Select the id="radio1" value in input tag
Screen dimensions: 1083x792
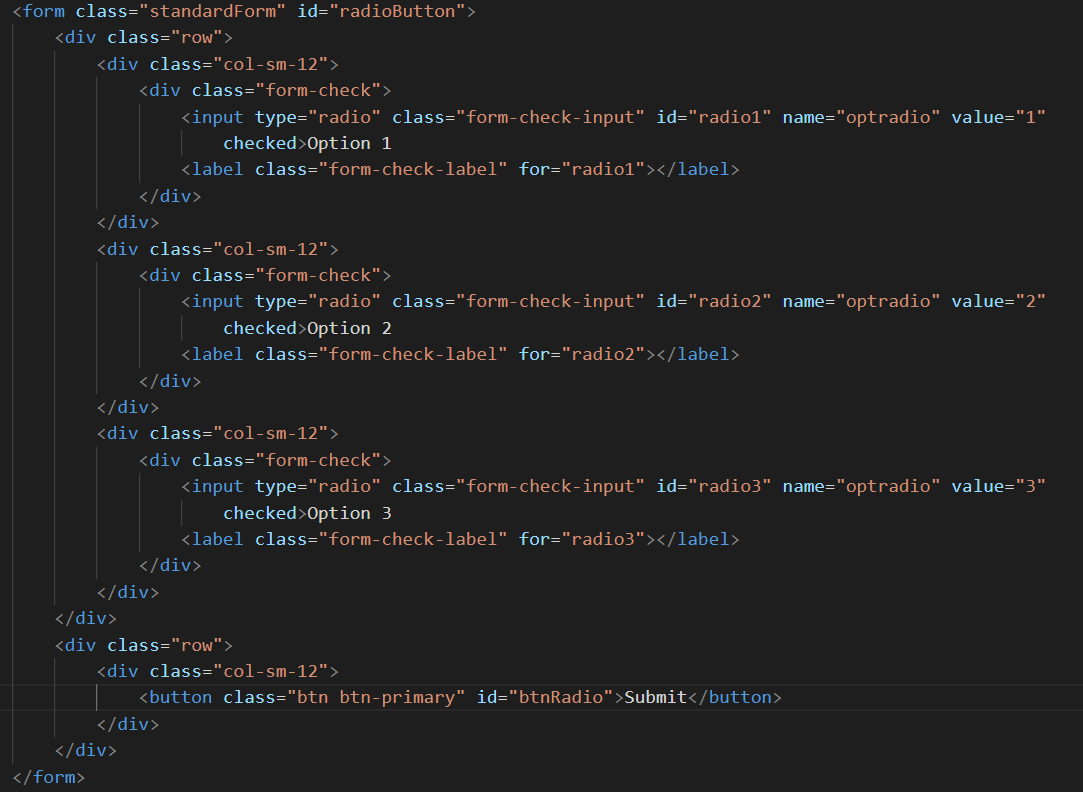coord(729,117)
